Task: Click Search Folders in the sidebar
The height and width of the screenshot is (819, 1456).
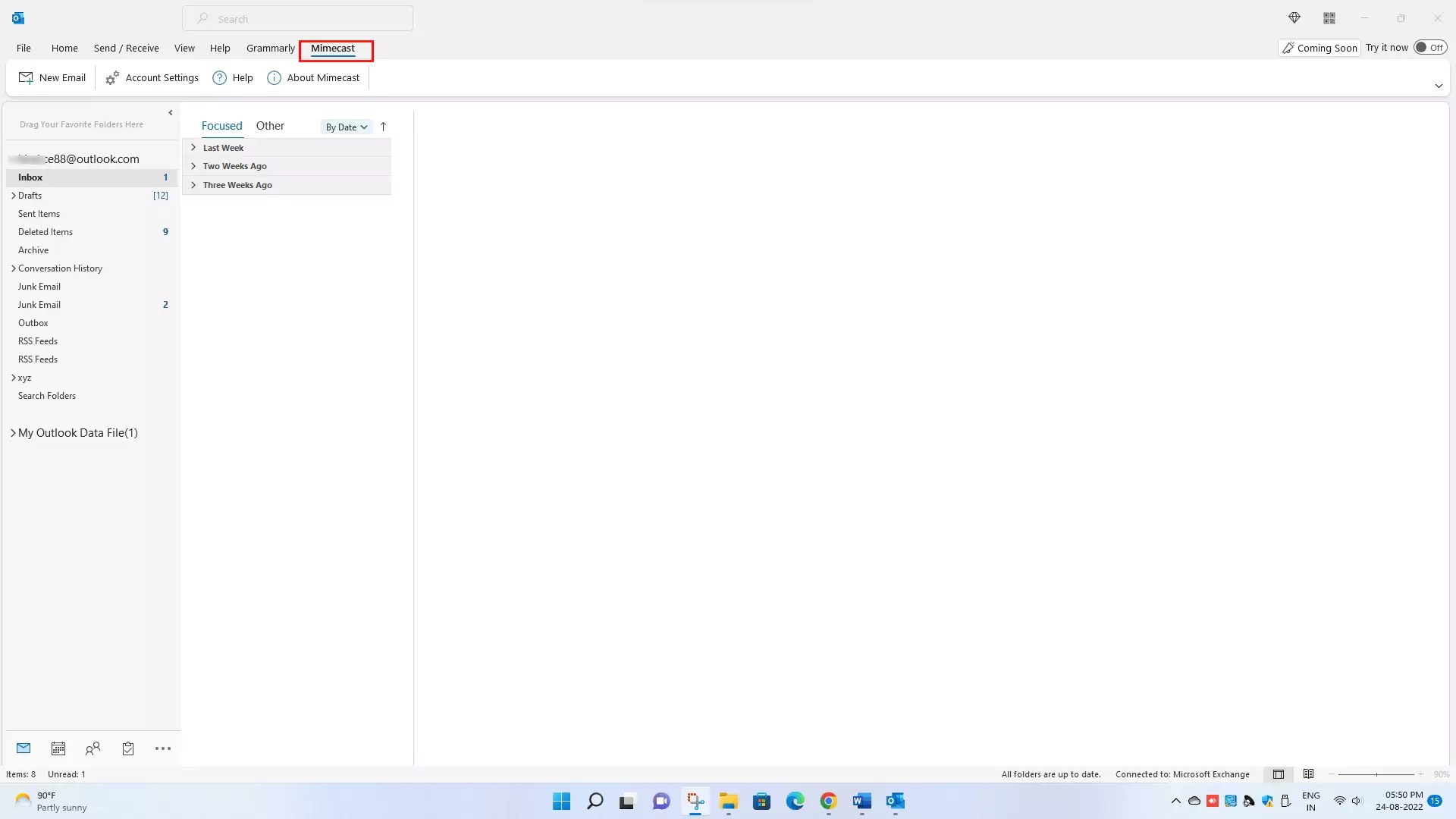Action: point(46,395)
